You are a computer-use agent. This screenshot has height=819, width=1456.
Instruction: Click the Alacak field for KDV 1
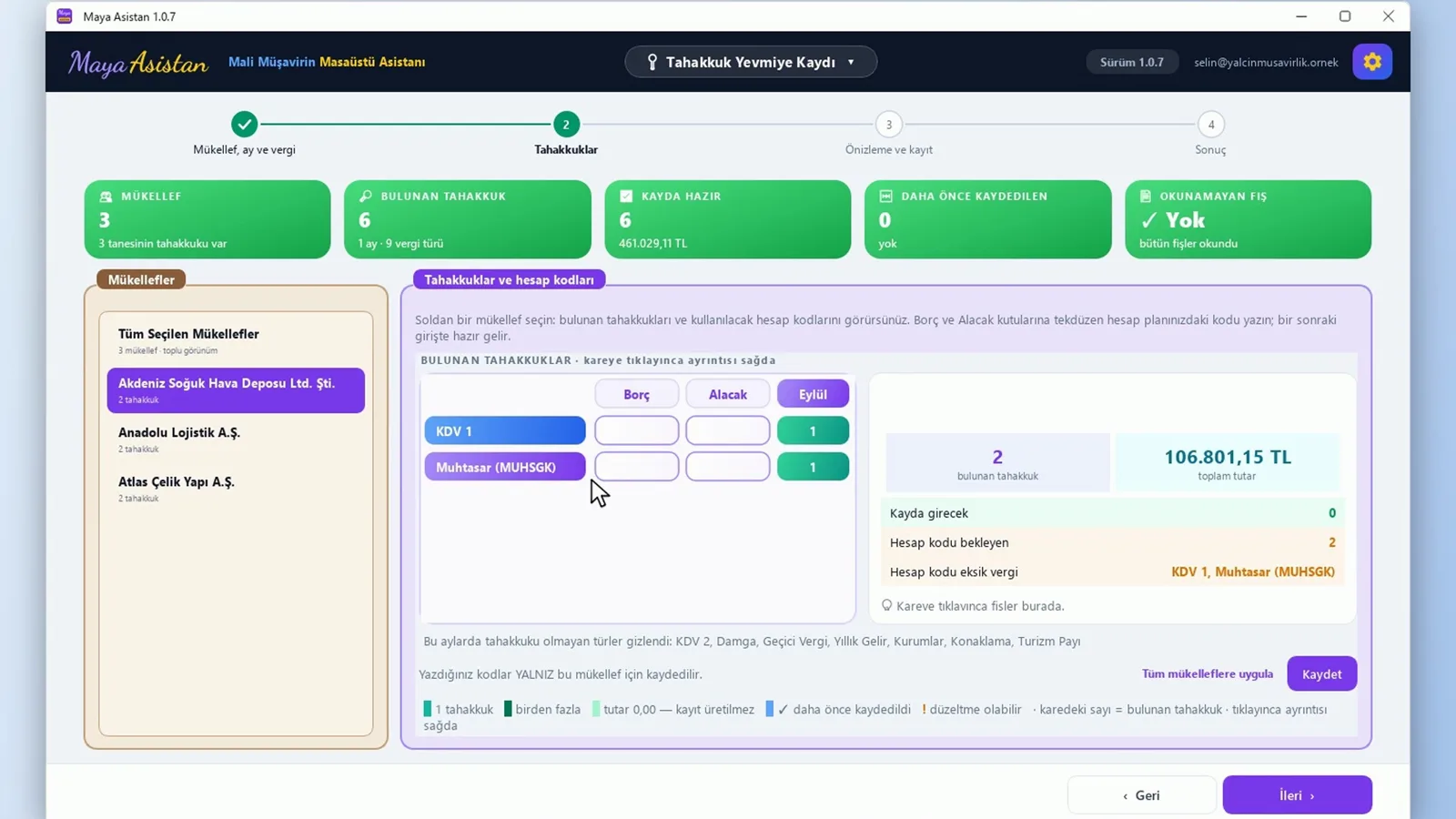click(728, 430)
